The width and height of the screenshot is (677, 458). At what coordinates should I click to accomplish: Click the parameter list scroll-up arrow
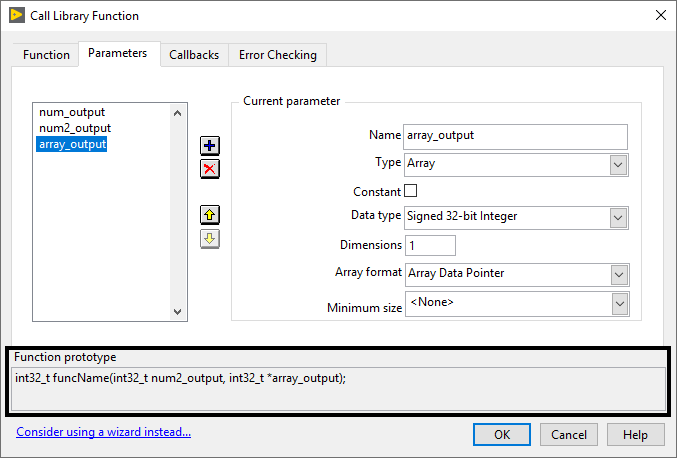click(177, 113)
